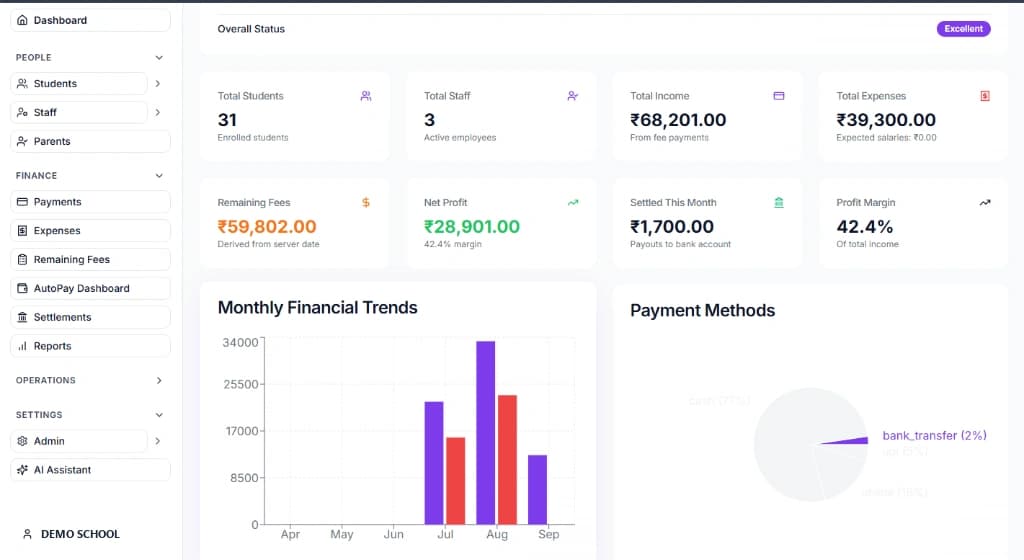Click the Monthly Financial Trends heading
1024x560 pixels.
pyautogui.click(x=317, y=307)
